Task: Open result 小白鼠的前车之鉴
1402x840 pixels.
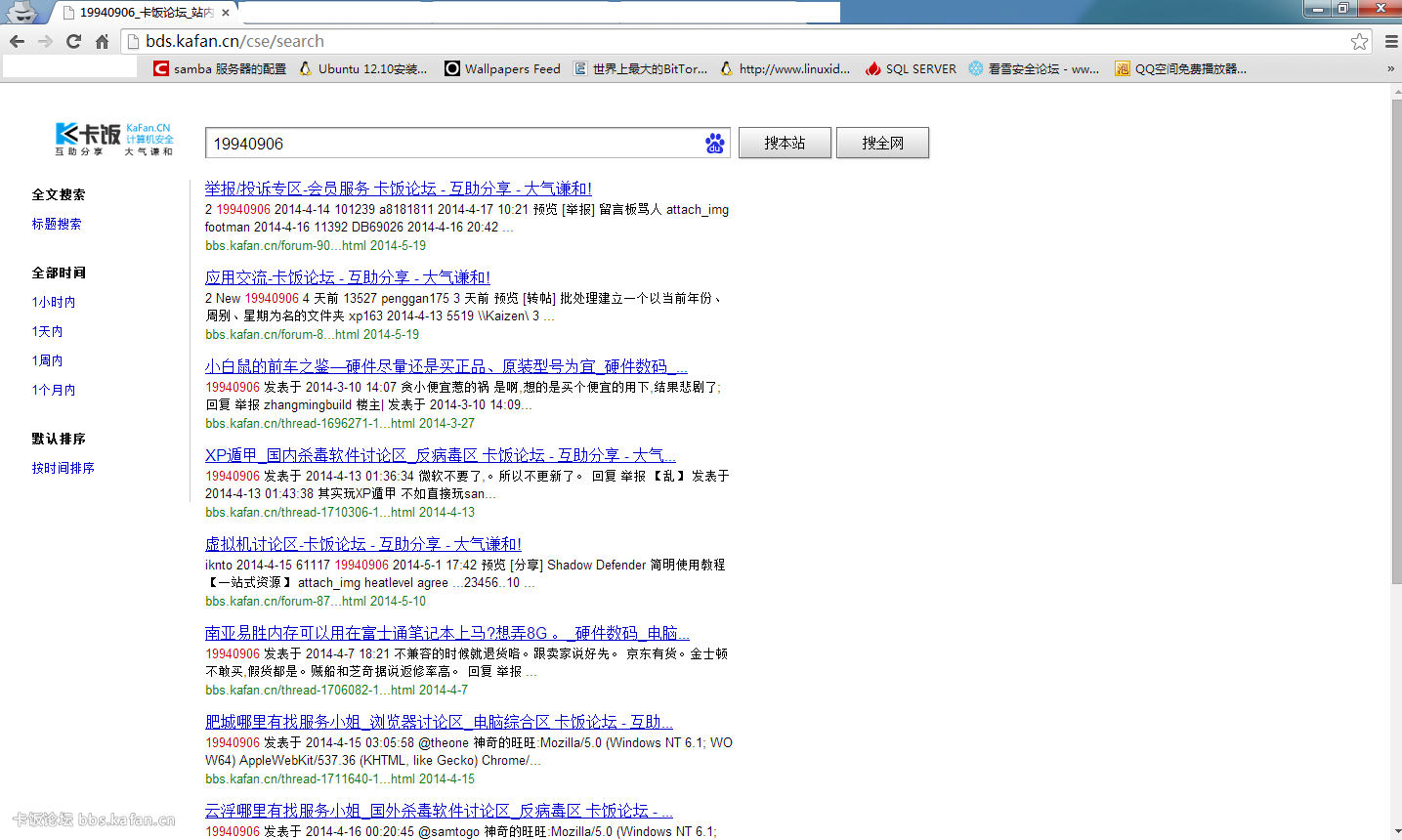Action: [x=446, y=366]
